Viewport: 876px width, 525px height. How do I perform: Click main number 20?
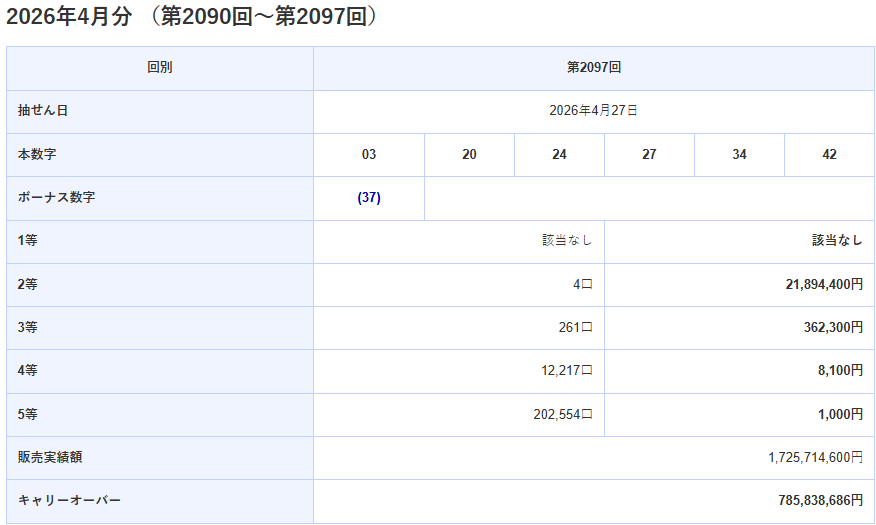[469, 155]
